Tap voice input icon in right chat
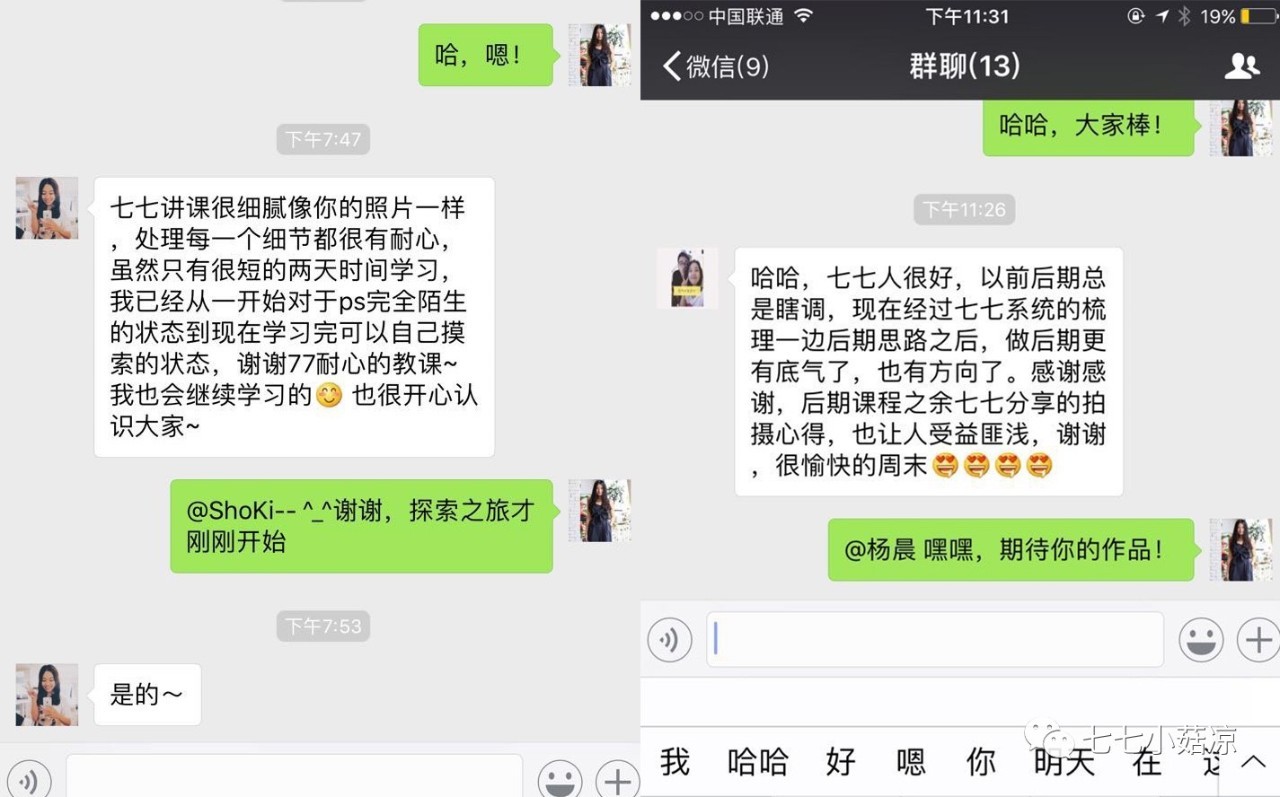This screenshot has width=1280, height=797. (x=669, y=639)
